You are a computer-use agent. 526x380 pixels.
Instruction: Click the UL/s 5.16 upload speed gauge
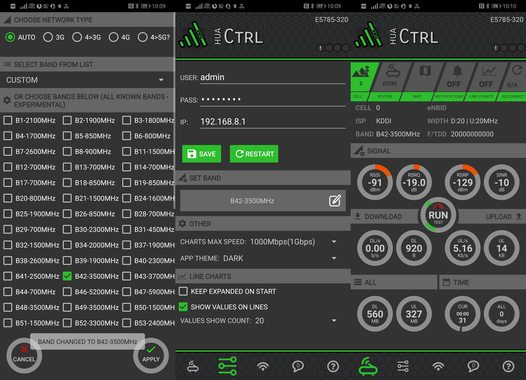click(463, 248)
